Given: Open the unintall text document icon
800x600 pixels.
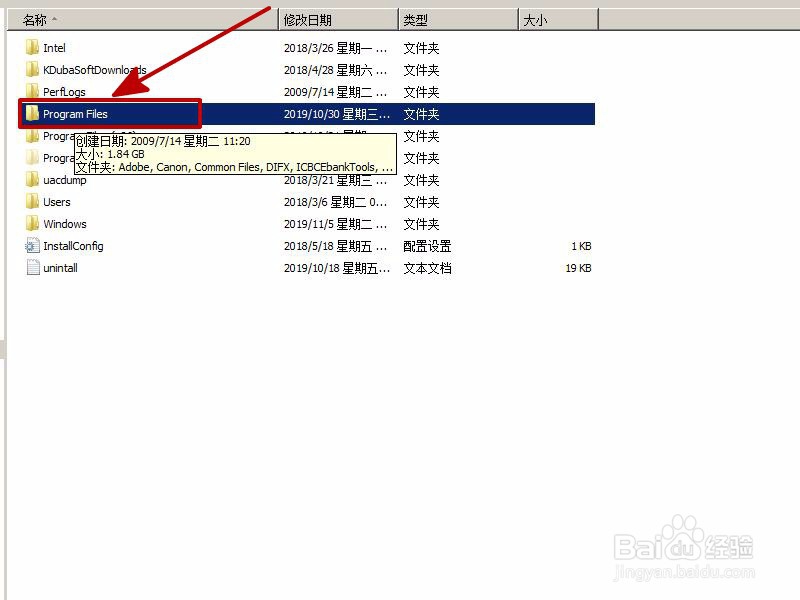Looking at the screenshot, I should click(x=33, y=268).
